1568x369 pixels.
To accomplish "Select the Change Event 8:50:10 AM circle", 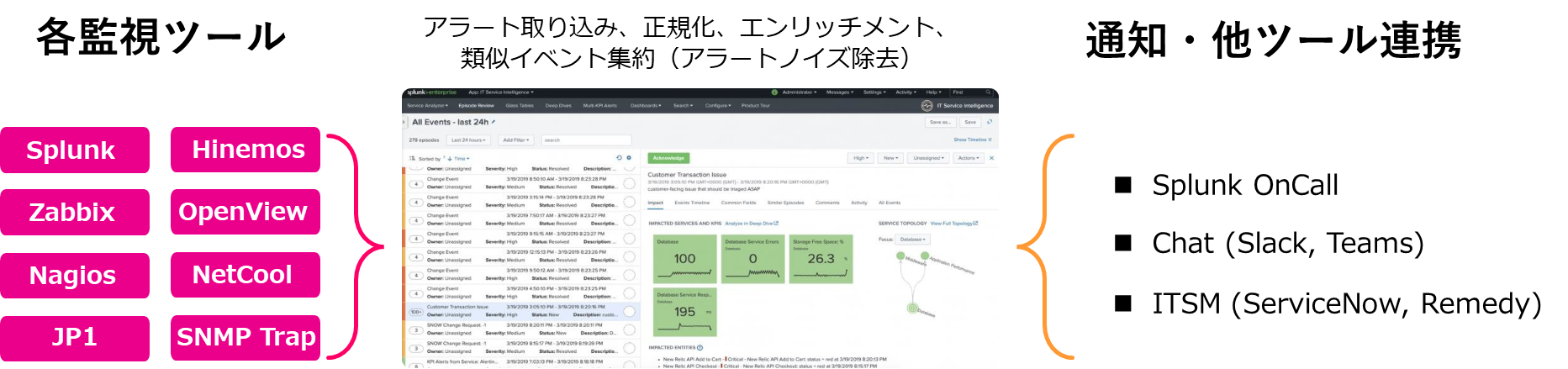I will click(629, 183).
